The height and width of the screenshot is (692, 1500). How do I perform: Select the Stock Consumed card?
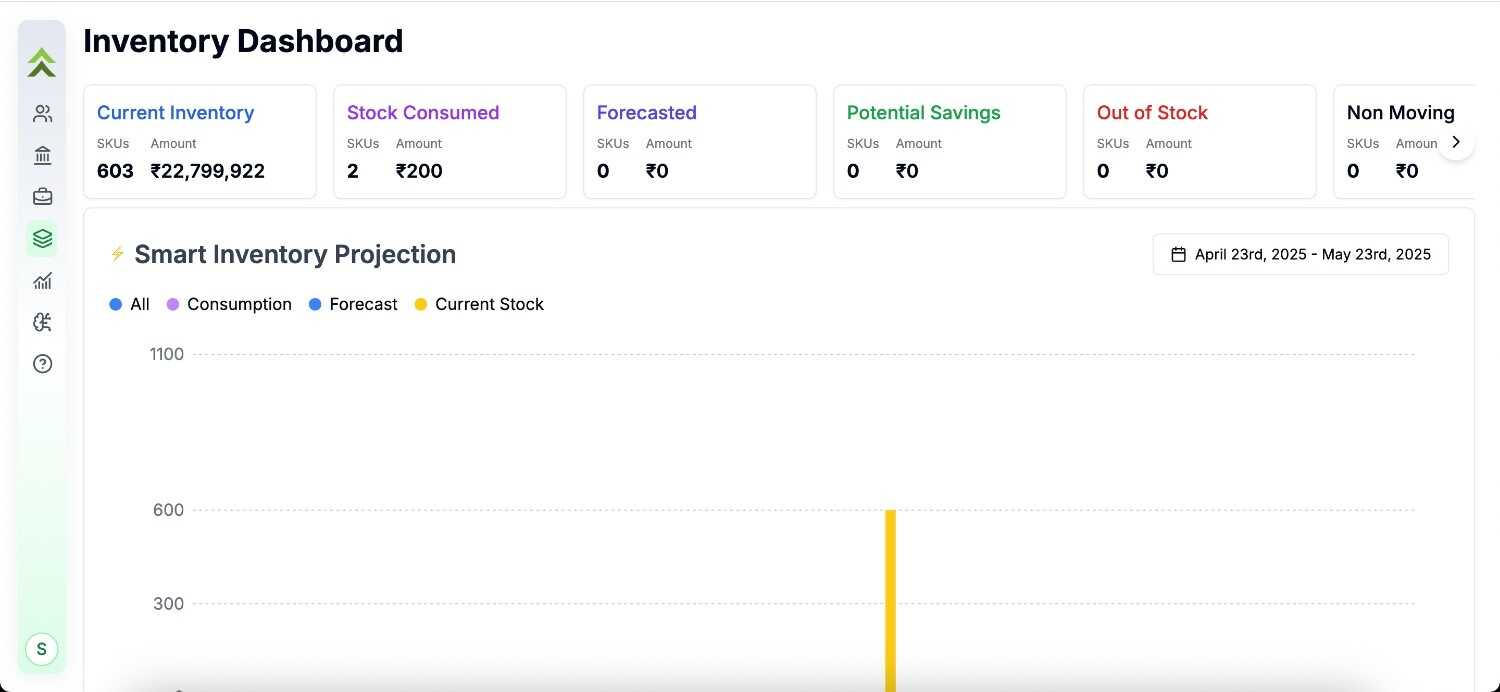[x=449, y=141]
